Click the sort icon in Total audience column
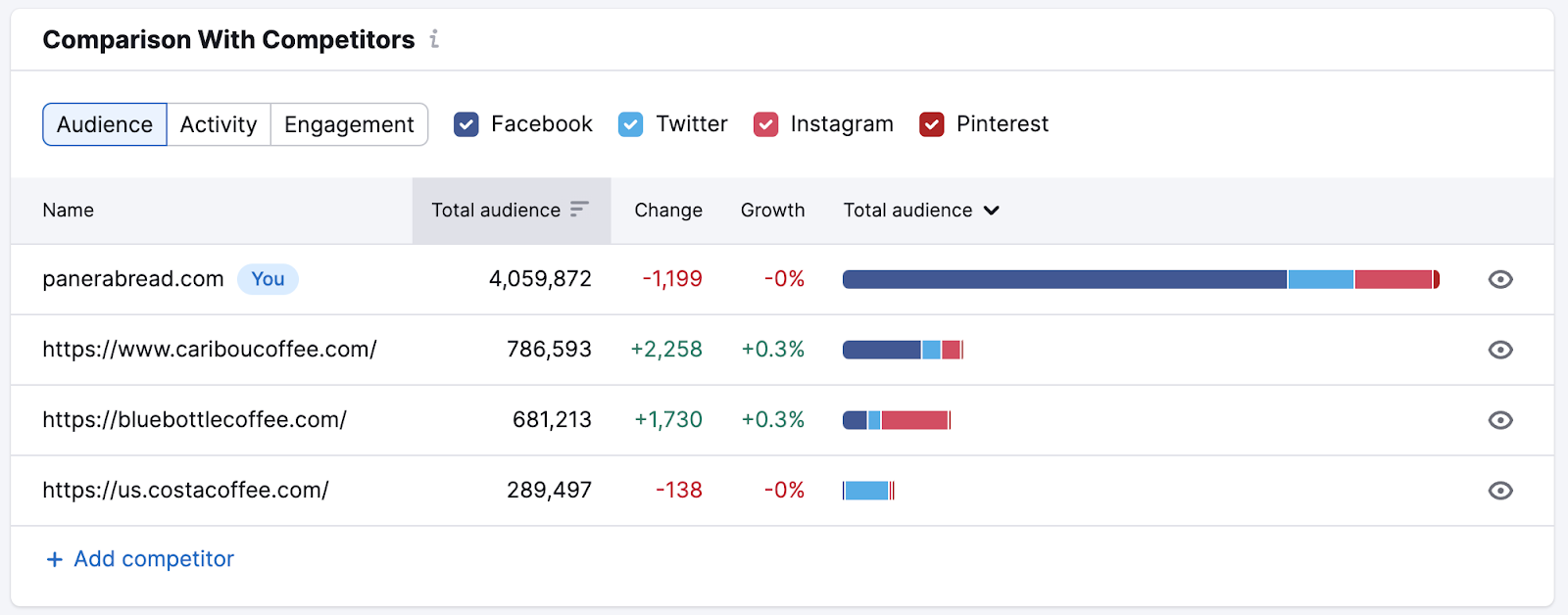 (x=579, y=210)
